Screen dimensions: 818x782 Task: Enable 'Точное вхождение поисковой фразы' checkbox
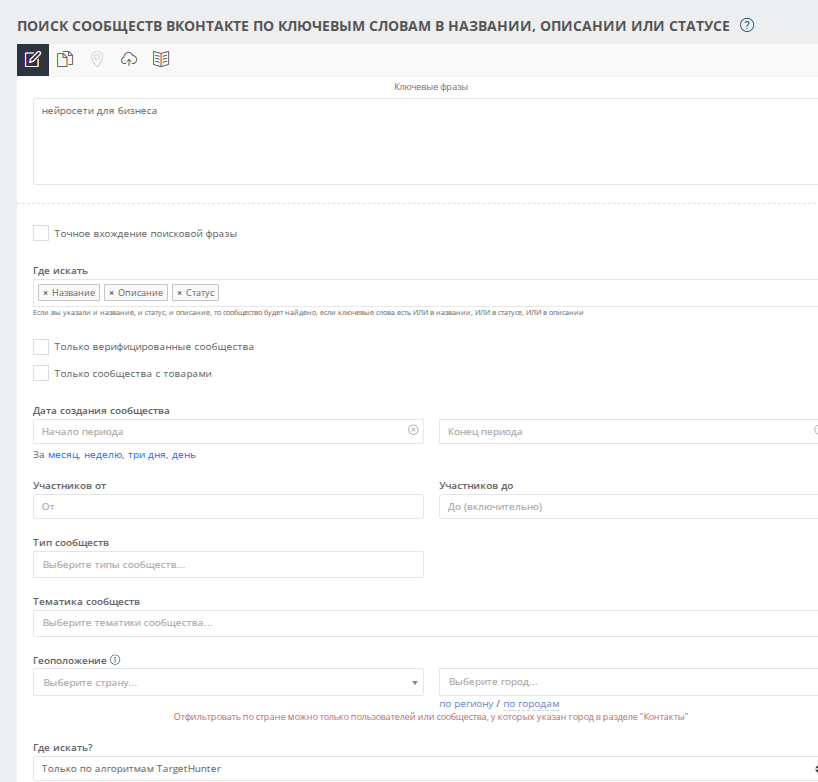click(41, 233)
